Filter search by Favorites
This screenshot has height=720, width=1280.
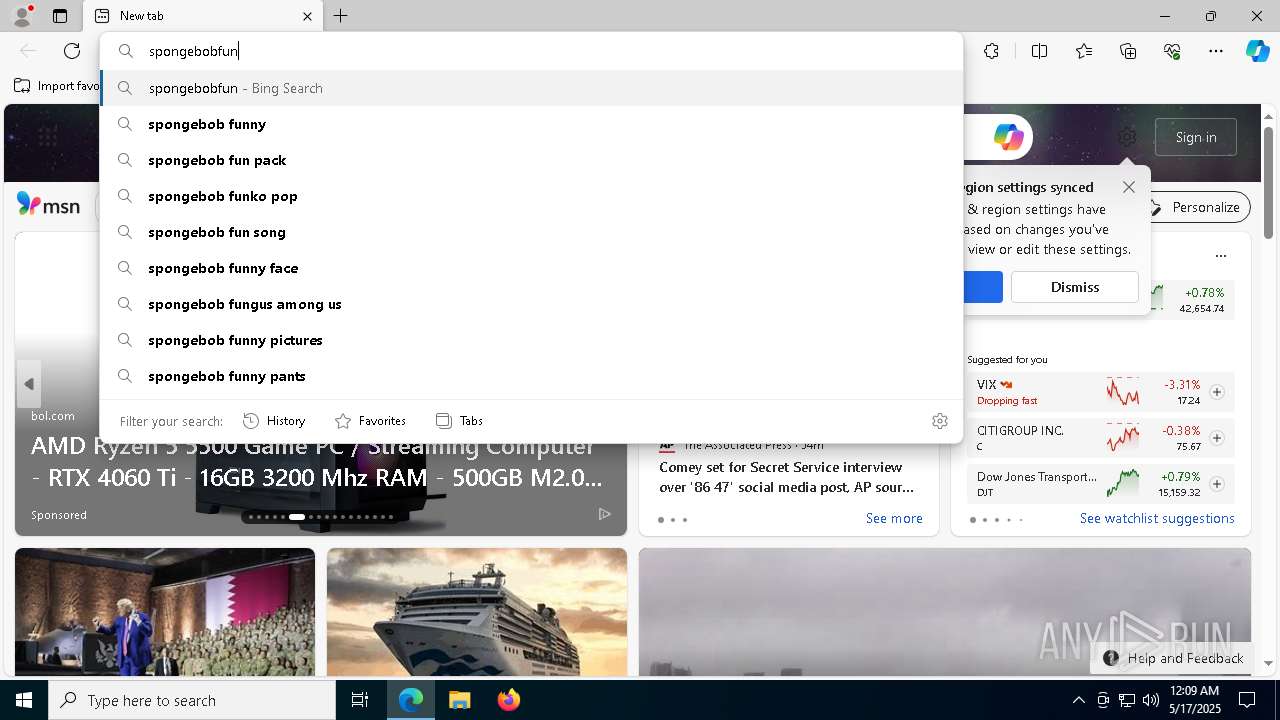[x=370, y=421]
